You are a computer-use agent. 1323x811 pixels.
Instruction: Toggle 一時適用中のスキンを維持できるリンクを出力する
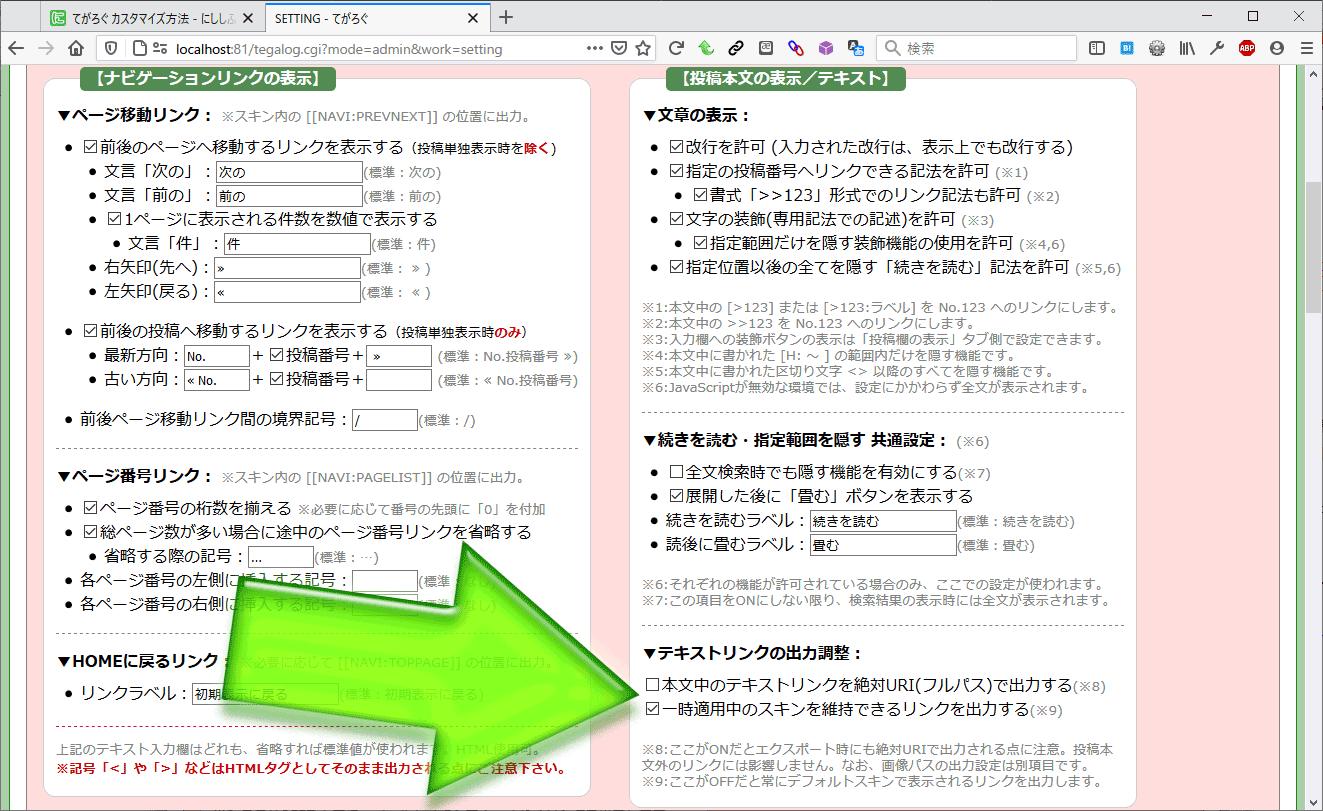tap(653, 710)
